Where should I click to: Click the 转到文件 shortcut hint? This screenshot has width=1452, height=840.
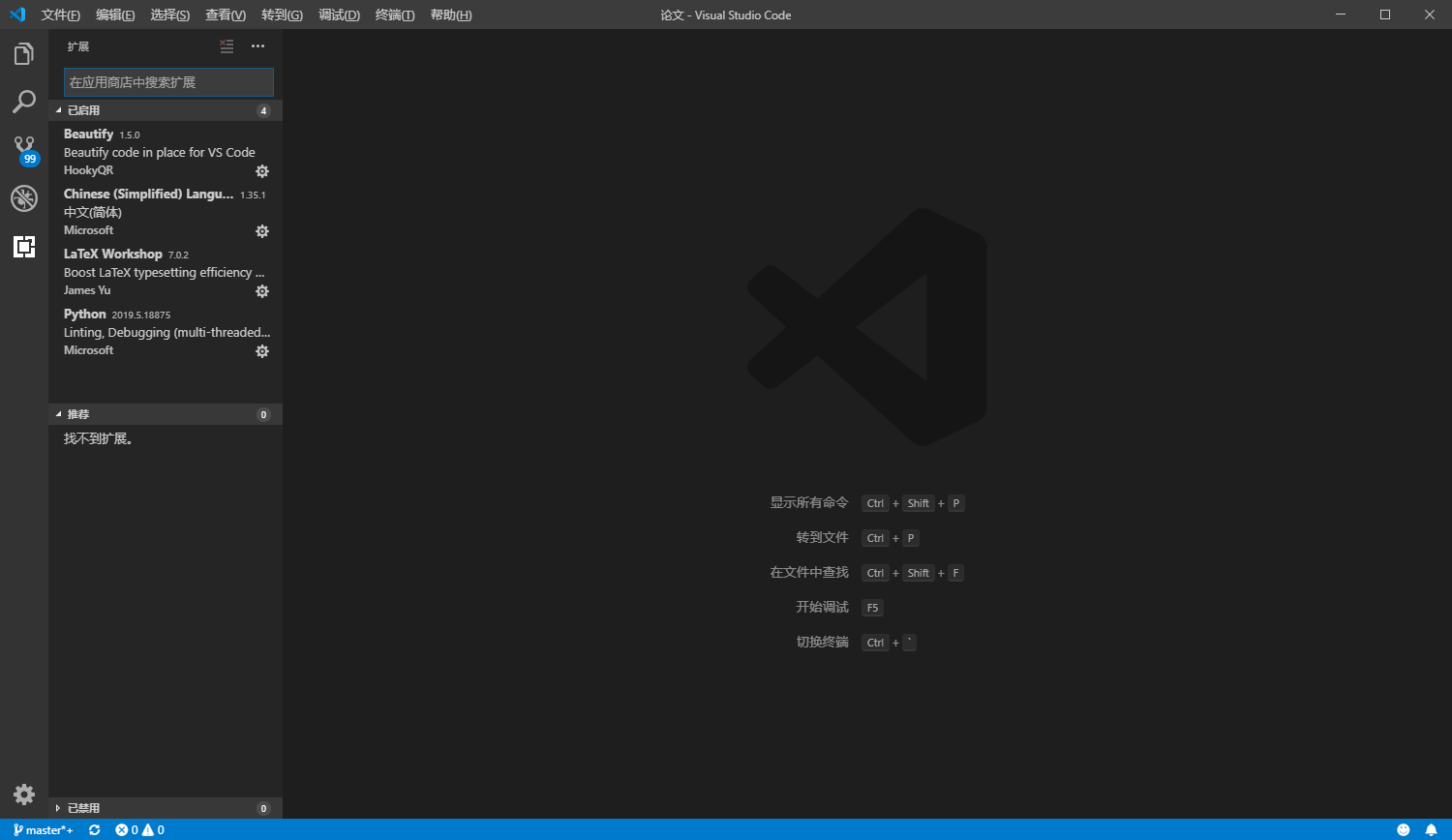tap(823, 537)
